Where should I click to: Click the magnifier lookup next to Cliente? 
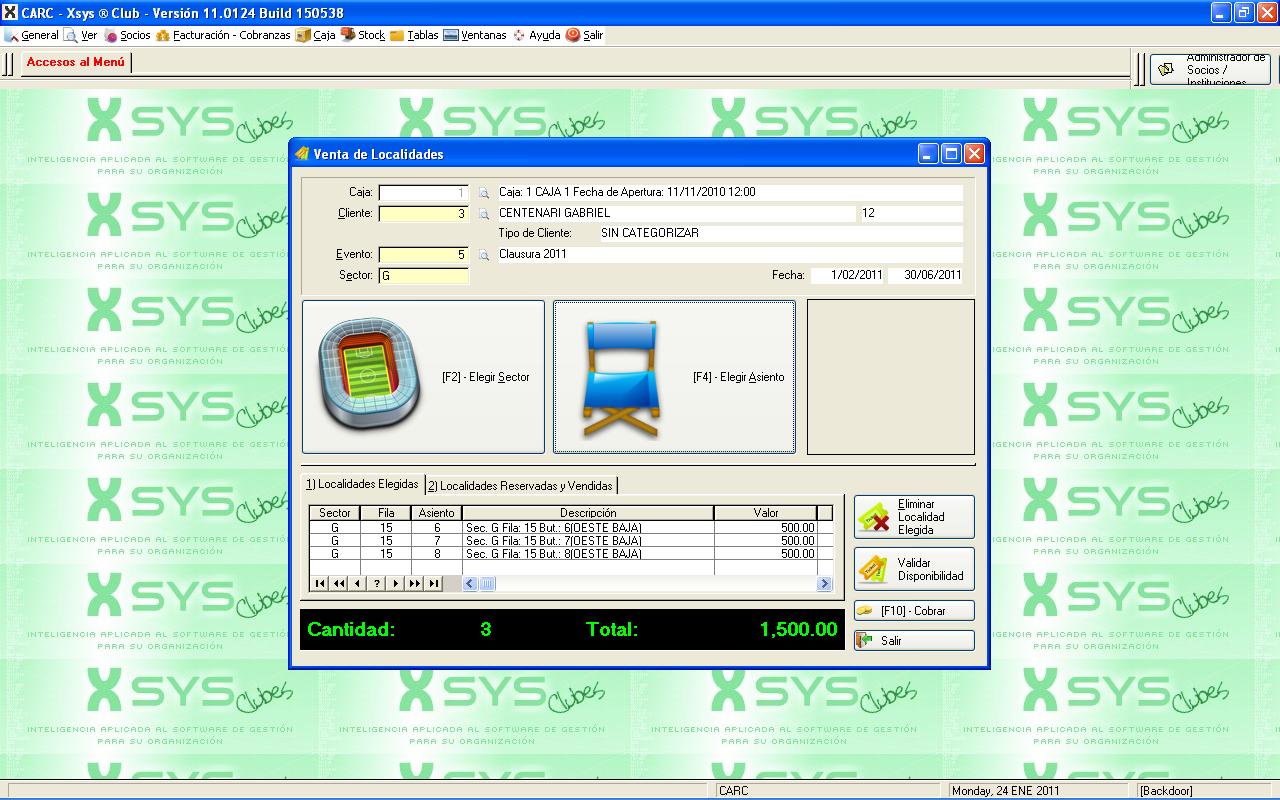point(483,214)
